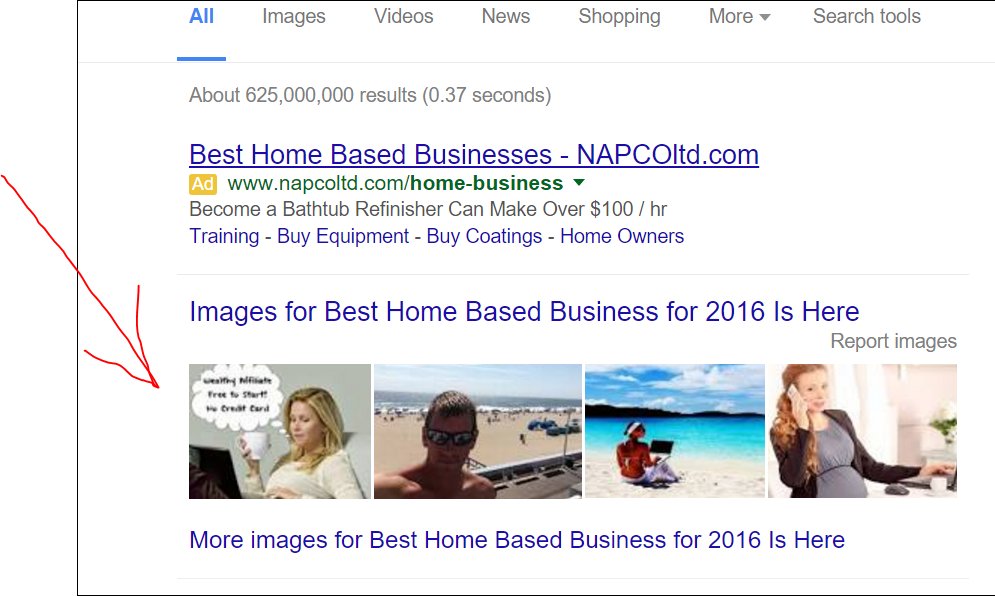Image resolution: width=995 pixels, height=596 pixels.
Task: Open thumbnail of woman holding coffee cup
Action: pyautogui.click(x=280, y=431)
